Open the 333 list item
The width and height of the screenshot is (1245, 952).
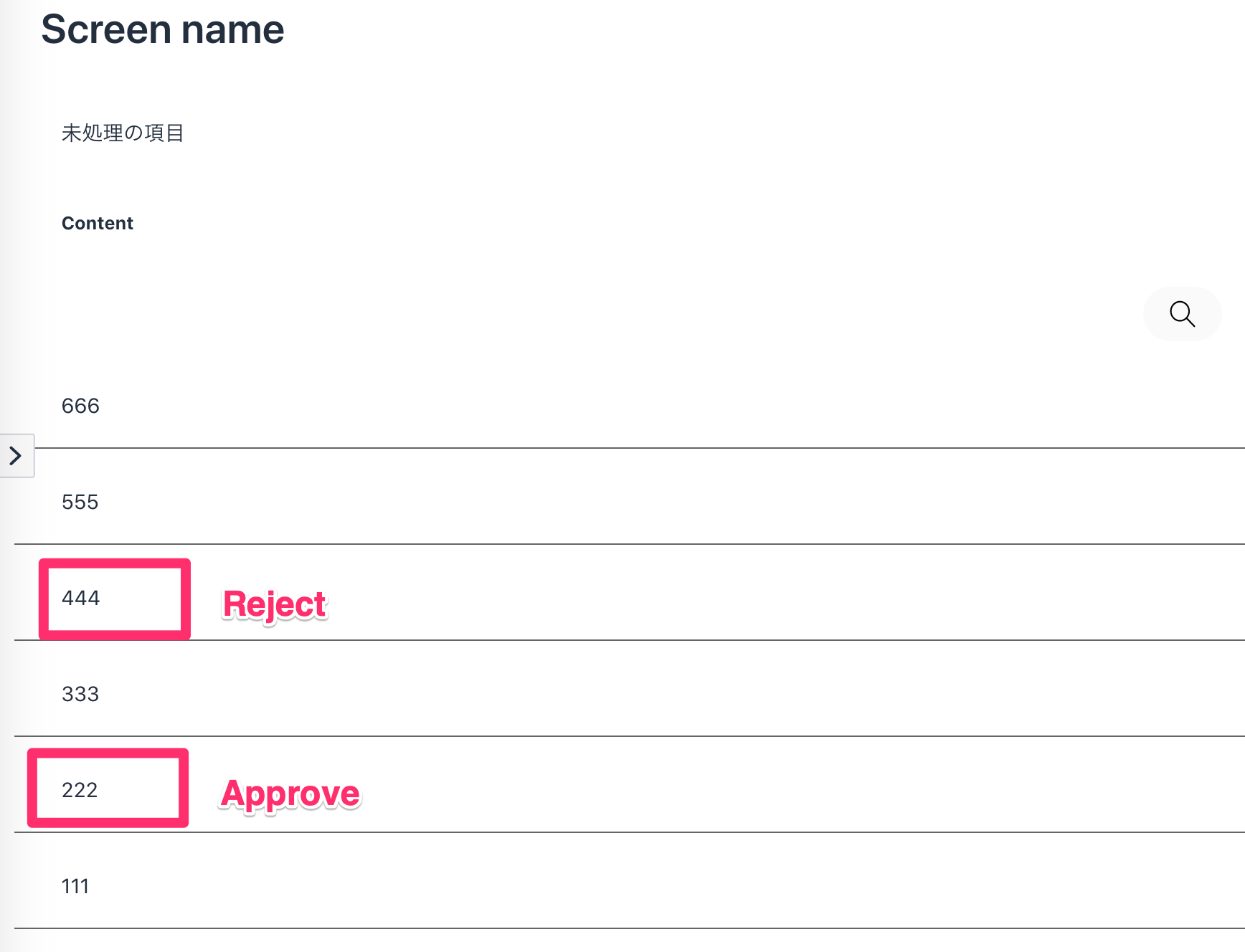click(x=80, y=694)
